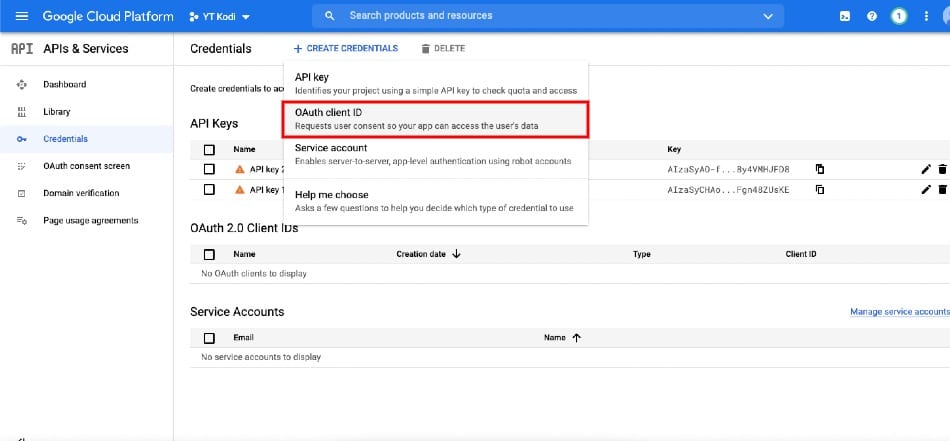Click warning icon beside API key 2
The height and width of the screenshot is (441, 950).
pos(240,169)
